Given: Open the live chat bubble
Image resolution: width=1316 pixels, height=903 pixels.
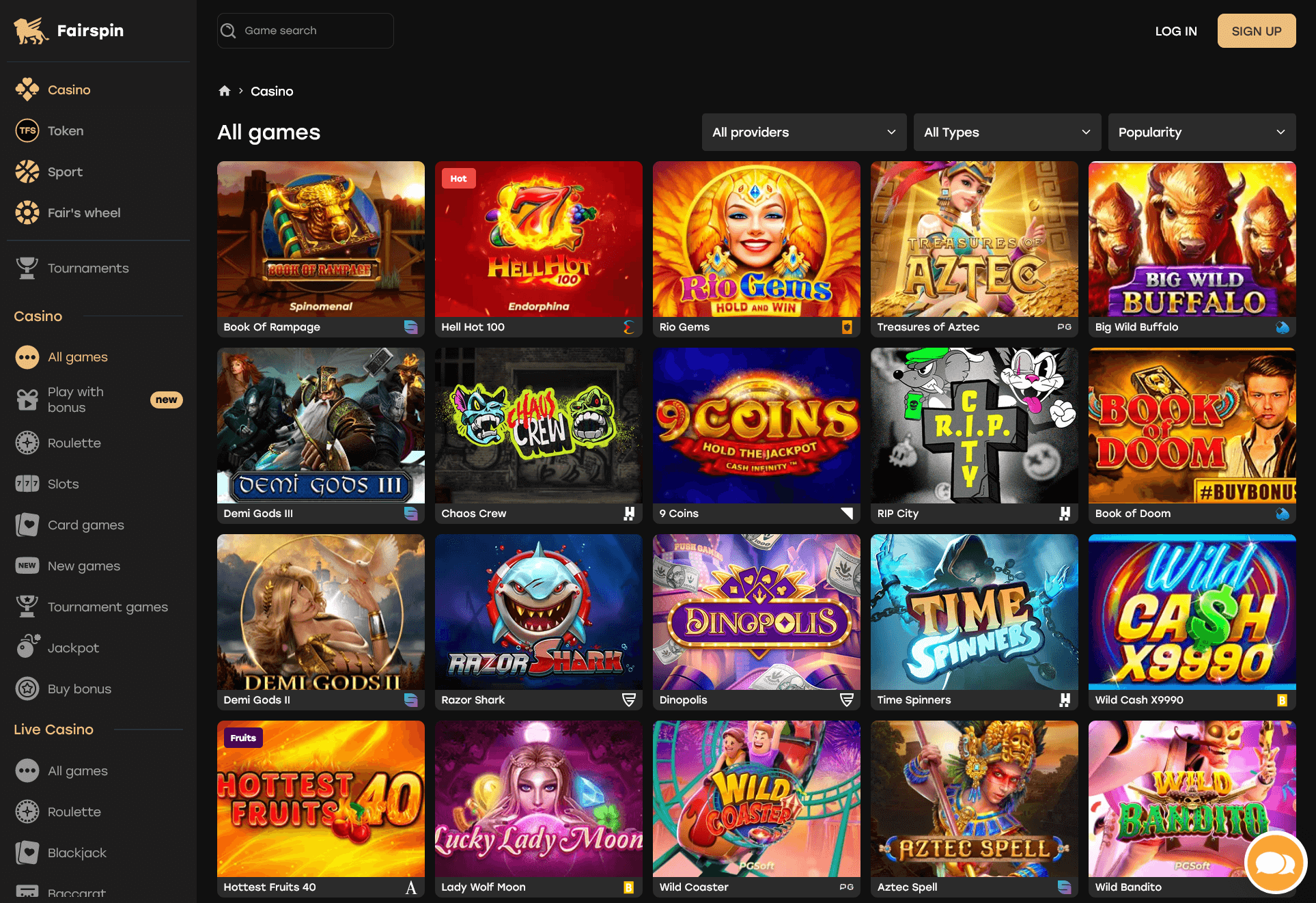Looking at the screenshot, I should (1275, 863).
